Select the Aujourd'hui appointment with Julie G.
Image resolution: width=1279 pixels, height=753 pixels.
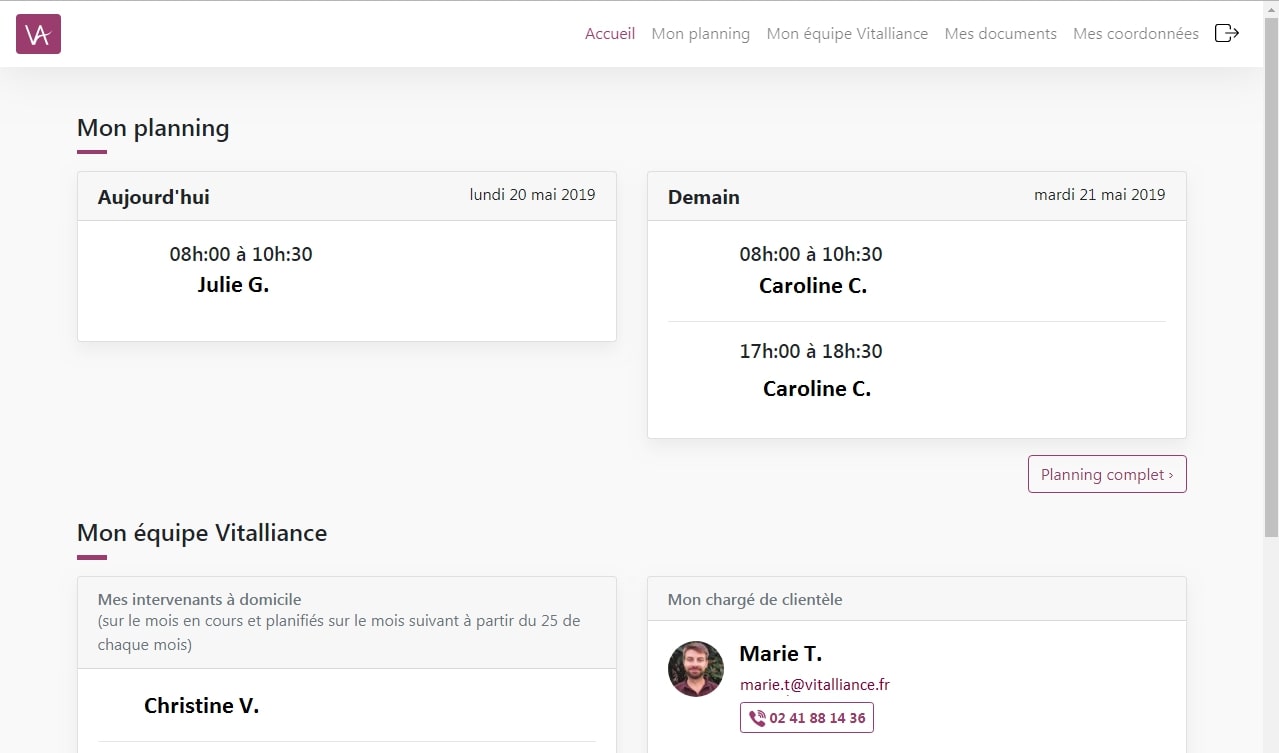click(x=240, y=269)
